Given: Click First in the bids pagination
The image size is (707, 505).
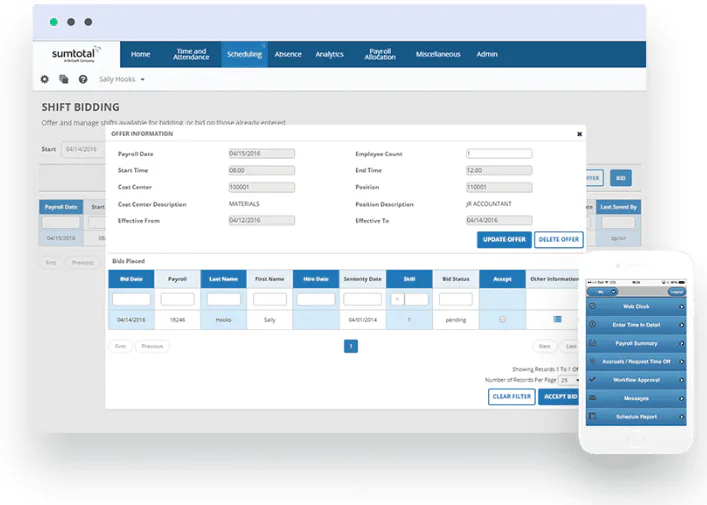Looking at the screenshot, I should point(120,346).
